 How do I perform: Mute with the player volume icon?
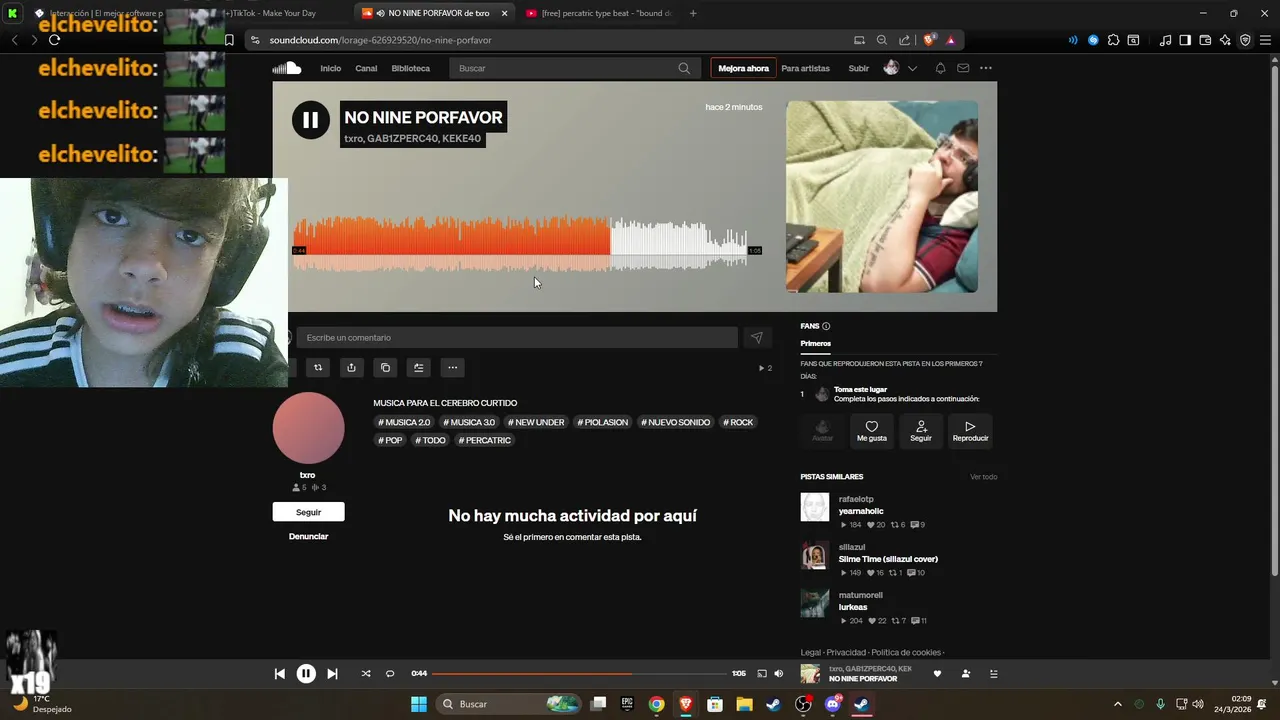[x=779, y=674]
